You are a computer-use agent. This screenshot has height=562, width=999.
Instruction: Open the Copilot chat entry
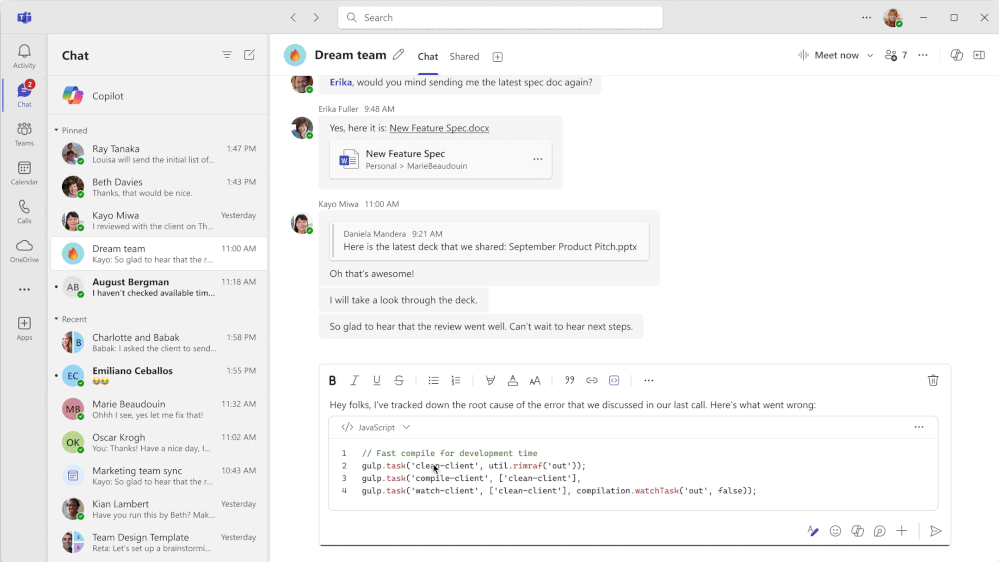click(x=159, y=96)
